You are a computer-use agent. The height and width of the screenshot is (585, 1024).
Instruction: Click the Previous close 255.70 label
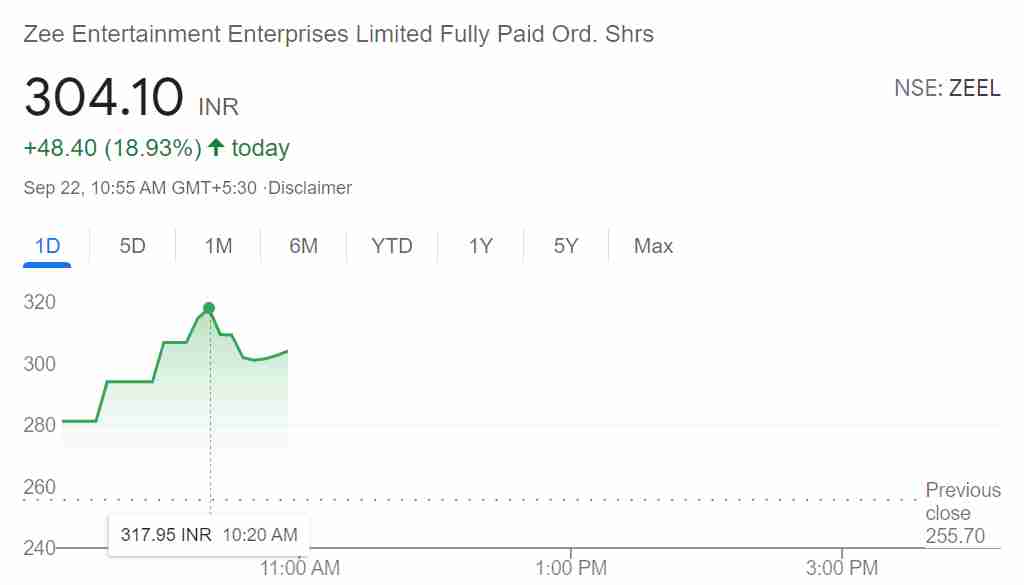coord(963,513)
